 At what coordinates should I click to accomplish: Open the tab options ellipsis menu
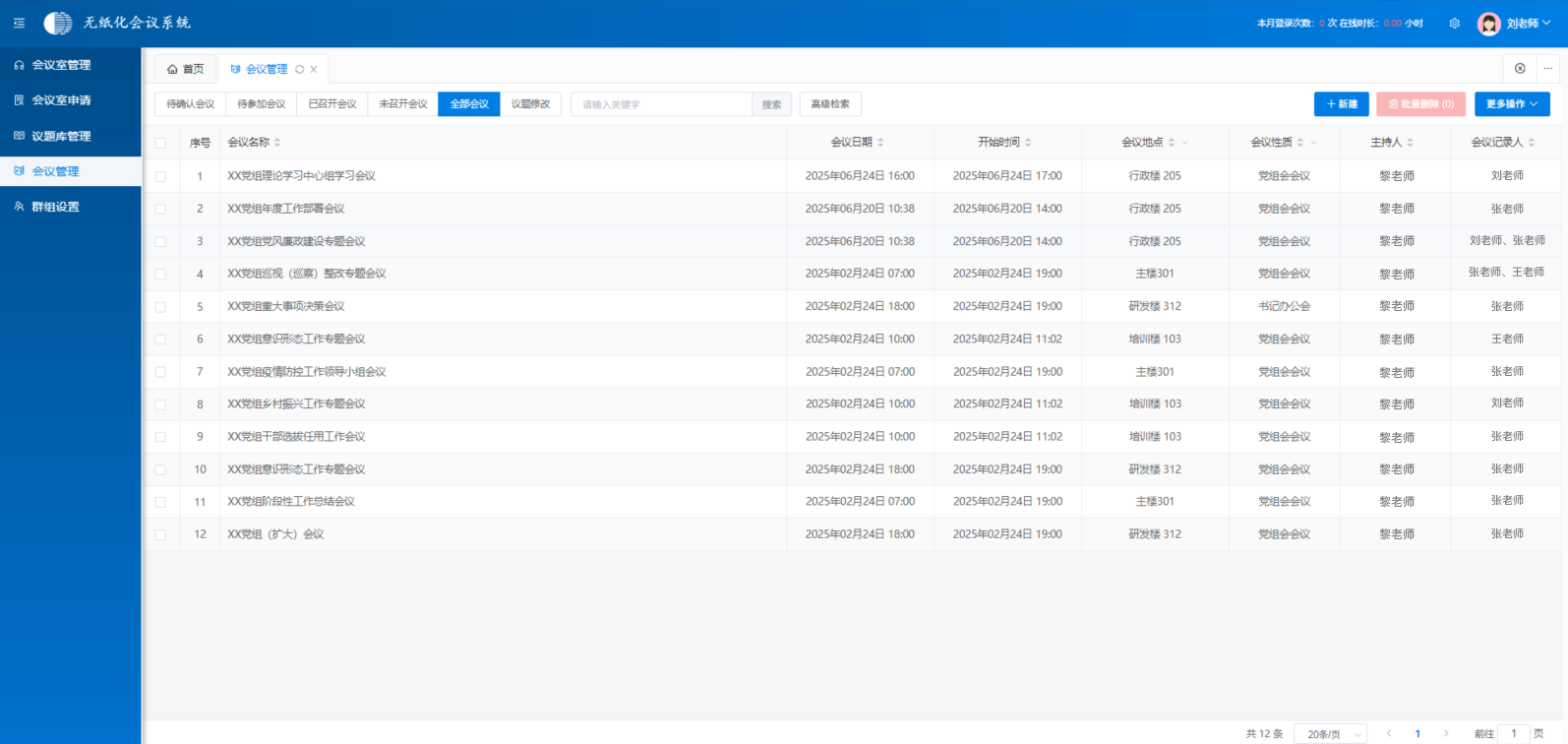click(1548, 68)
